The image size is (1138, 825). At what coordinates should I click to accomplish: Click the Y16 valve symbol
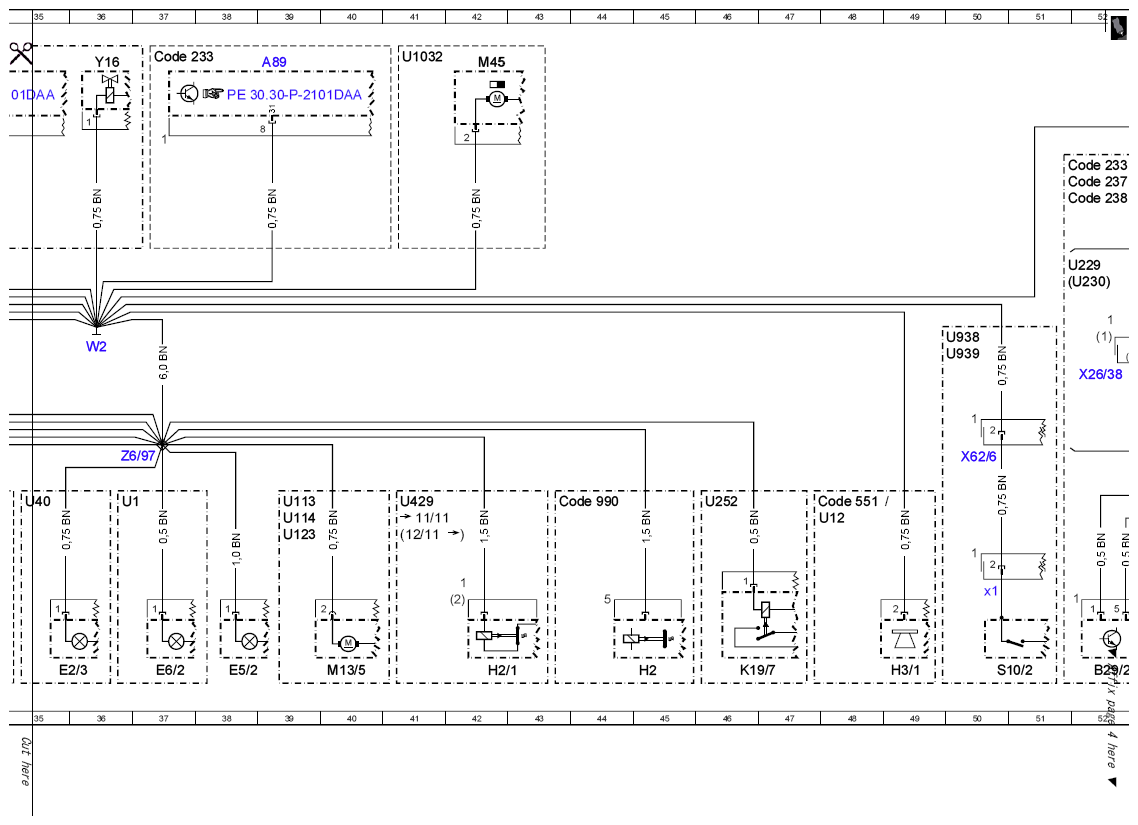pyautogui.click(x=110, y=89)
